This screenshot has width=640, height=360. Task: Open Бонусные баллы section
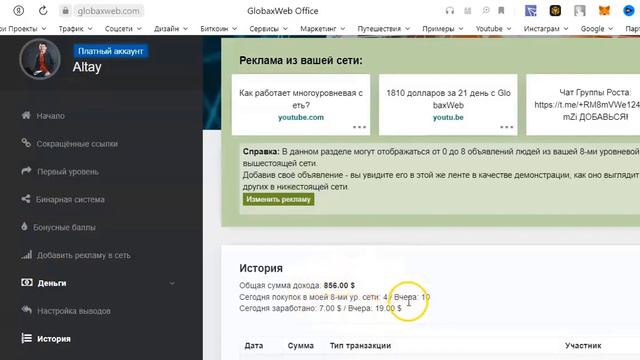64,227
